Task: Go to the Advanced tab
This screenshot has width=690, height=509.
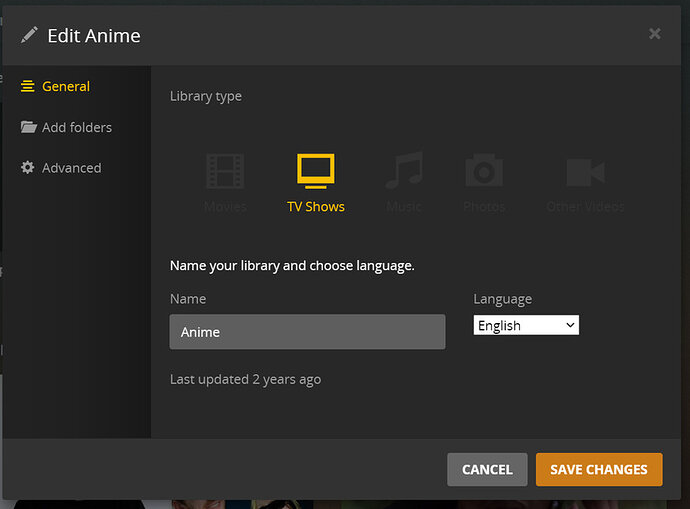Action: coord(61,168)
